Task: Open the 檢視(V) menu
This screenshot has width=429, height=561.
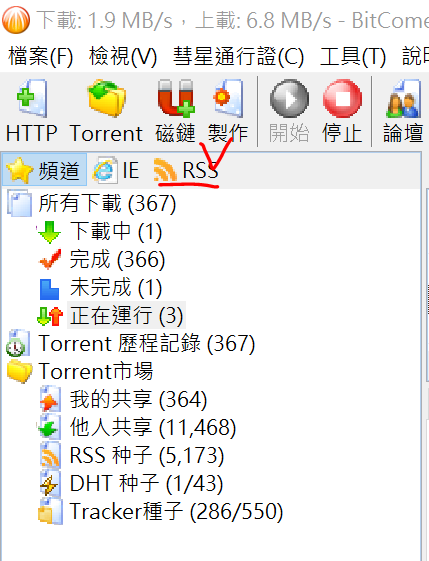Action: click(123, 57)
